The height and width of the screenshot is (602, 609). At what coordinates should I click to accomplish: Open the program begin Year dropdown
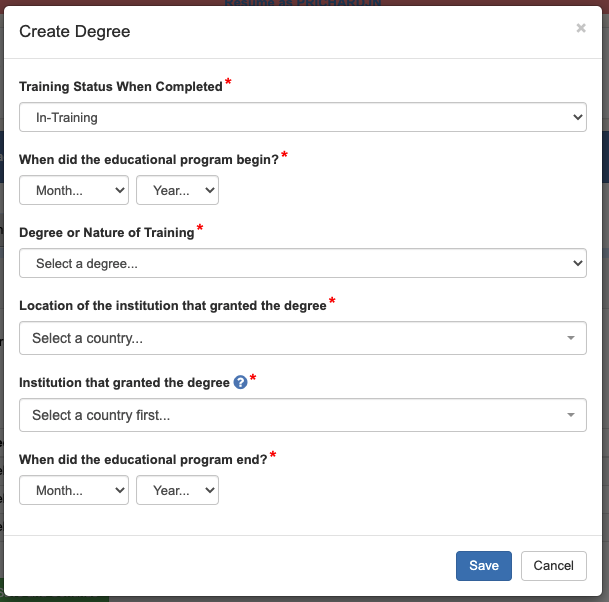pos(177,190)
